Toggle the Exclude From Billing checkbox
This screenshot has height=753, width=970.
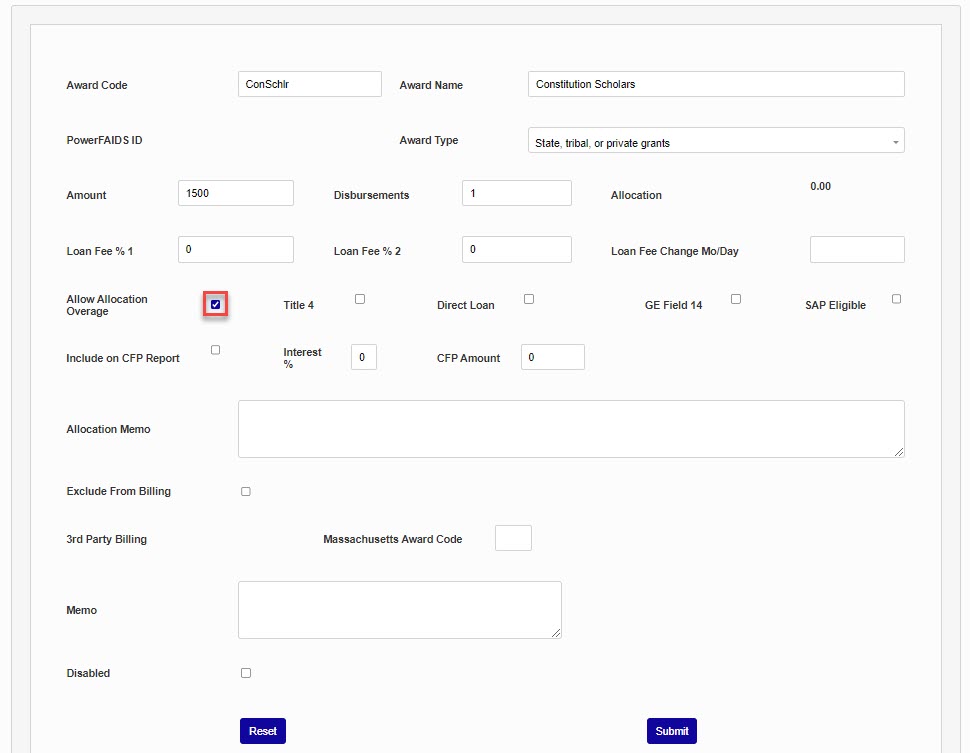(246, 491)
